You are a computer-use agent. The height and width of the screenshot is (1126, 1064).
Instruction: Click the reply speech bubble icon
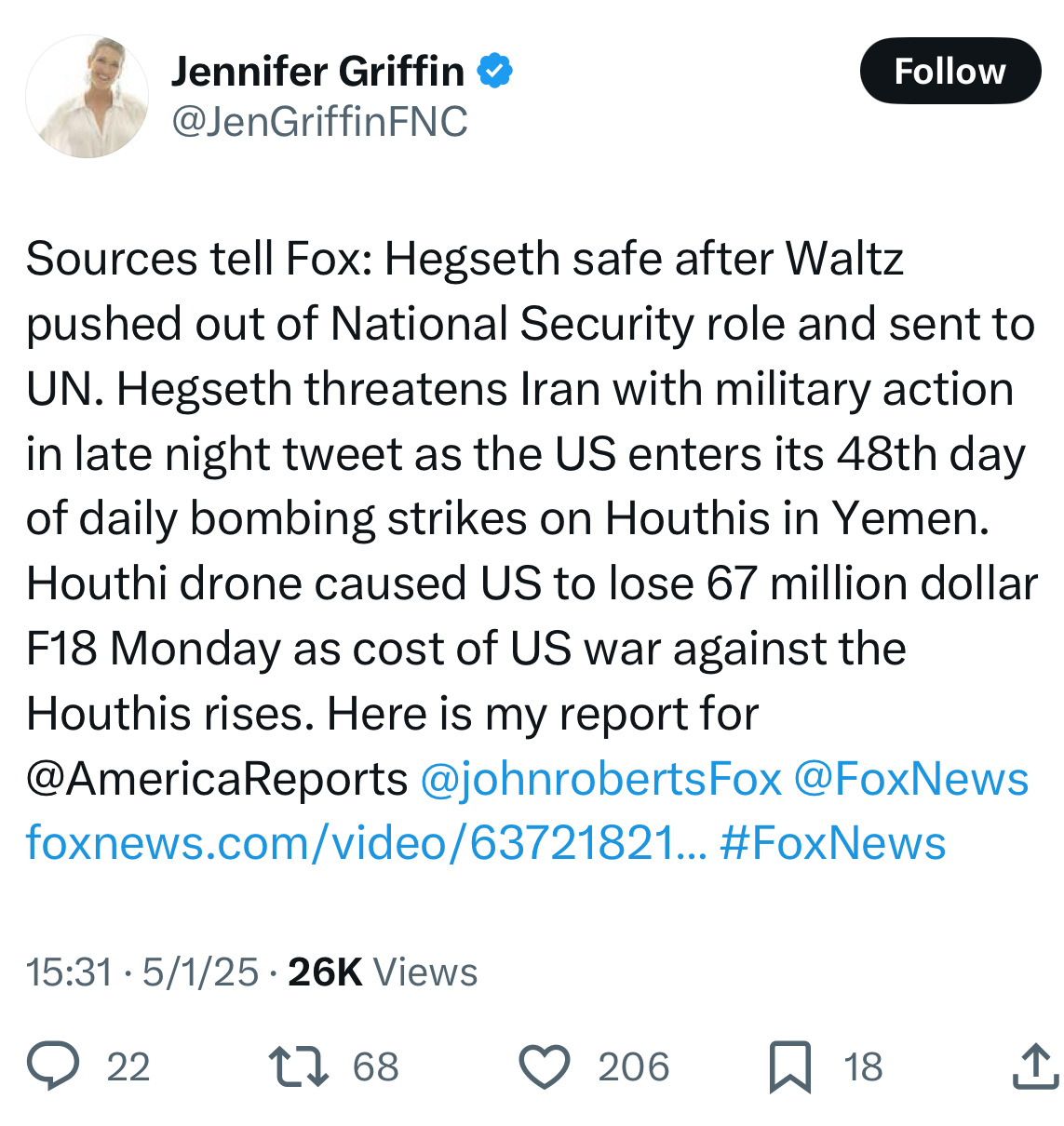(53, 1066)
